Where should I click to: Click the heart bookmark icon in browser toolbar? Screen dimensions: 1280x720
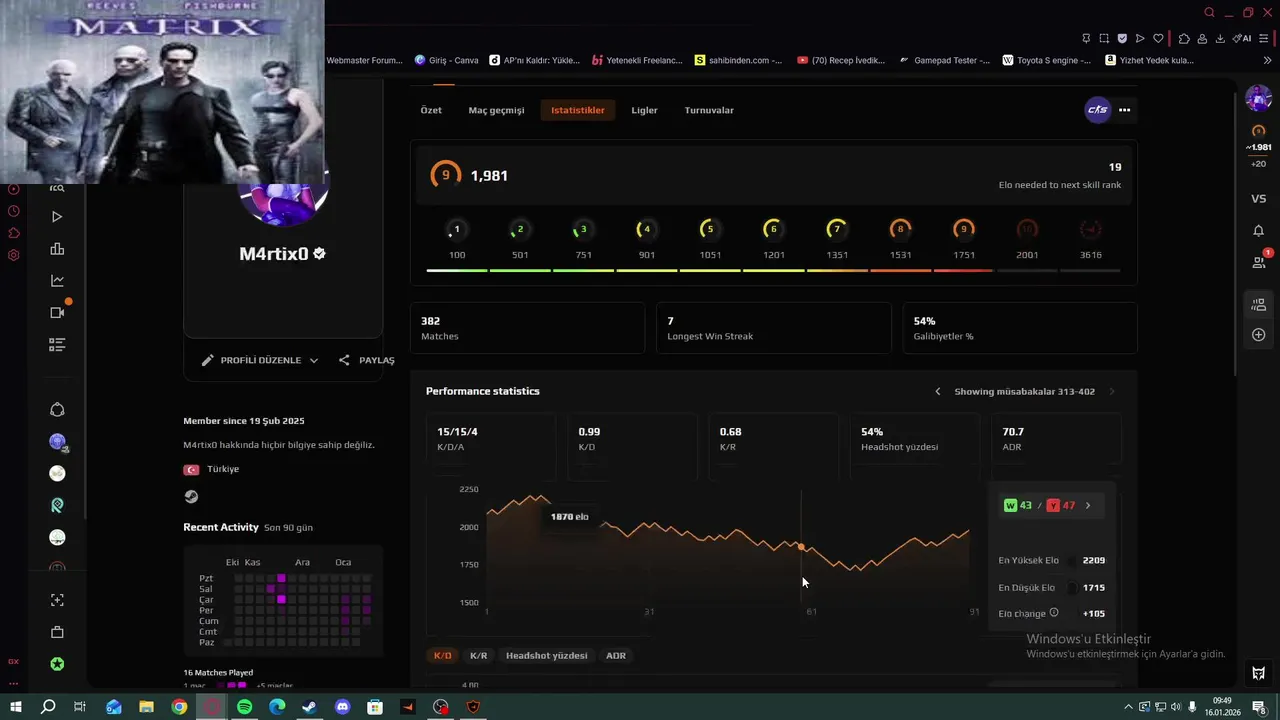(x=1159, y=38)
